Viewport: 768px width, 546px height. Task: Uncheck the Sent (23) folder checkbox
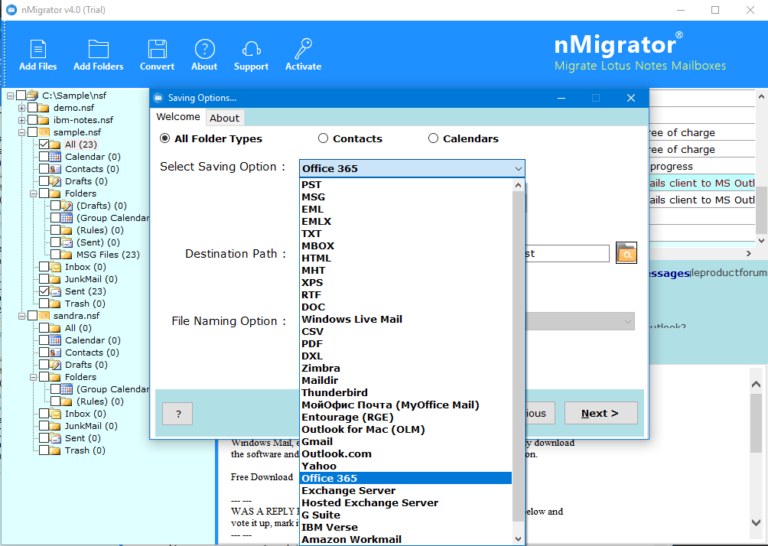tap(44, 291)
